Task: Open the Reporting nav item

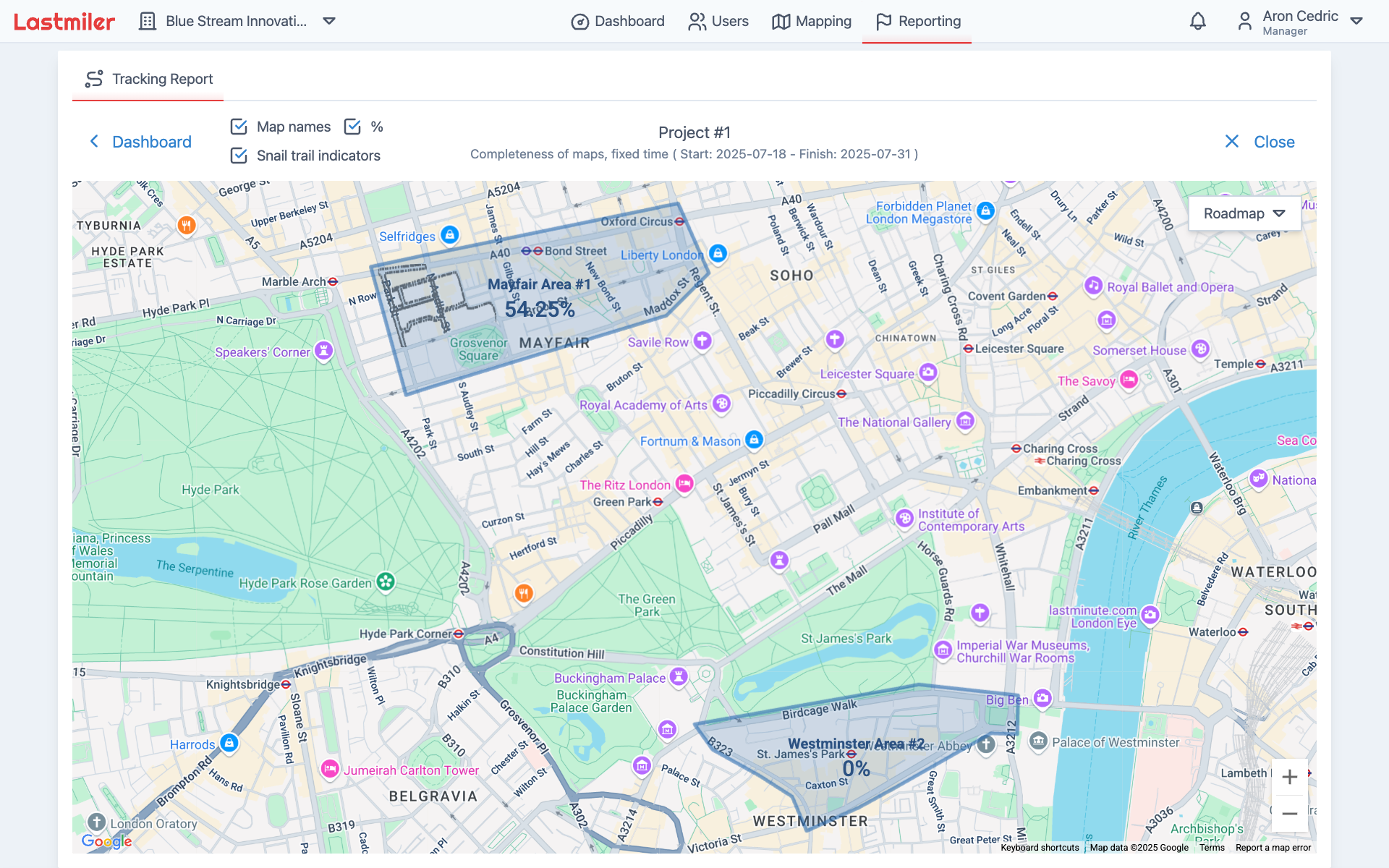Action: (x=918, y=21)
